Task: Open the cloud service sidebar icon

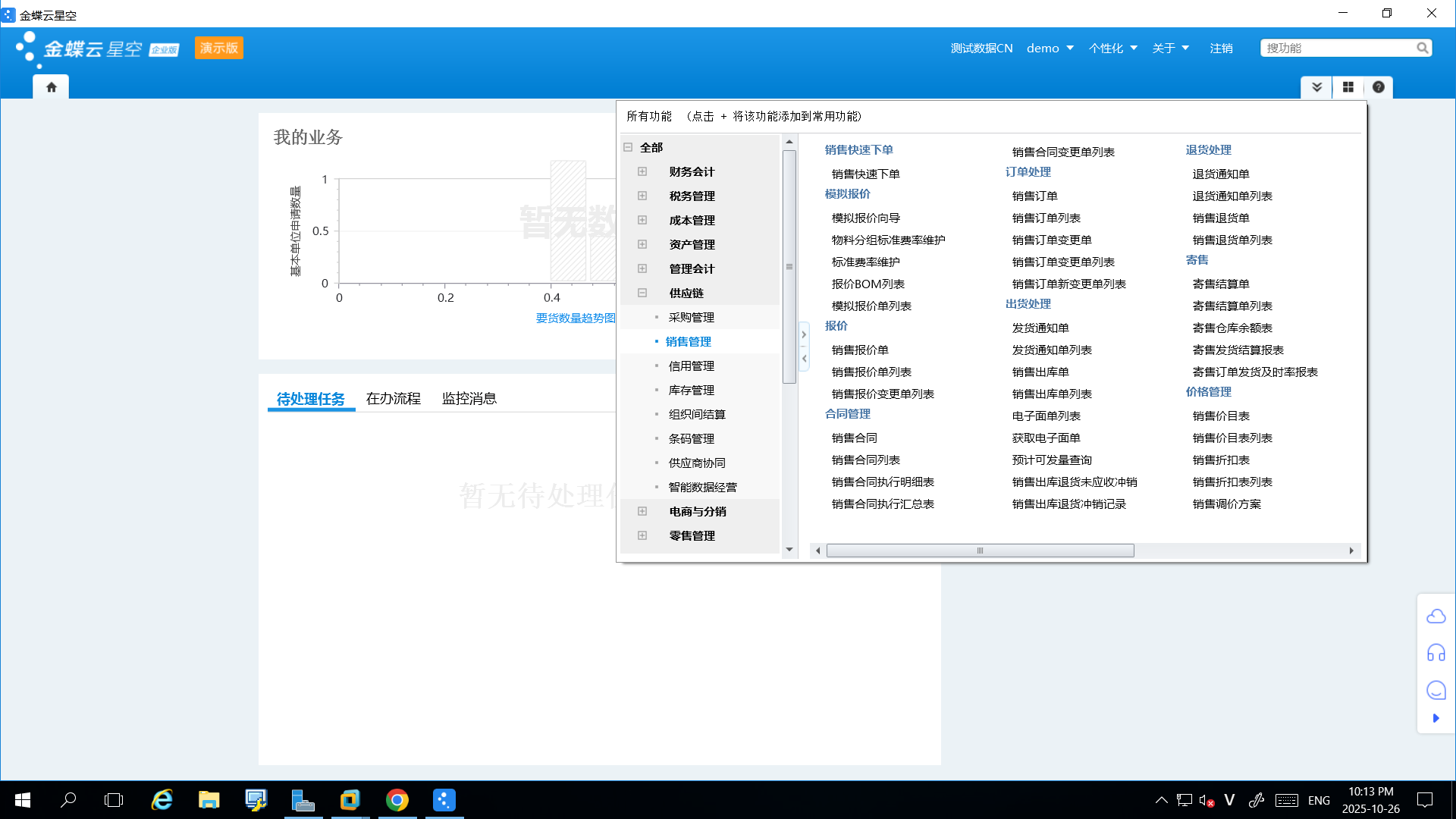Action: (1436, 616)
